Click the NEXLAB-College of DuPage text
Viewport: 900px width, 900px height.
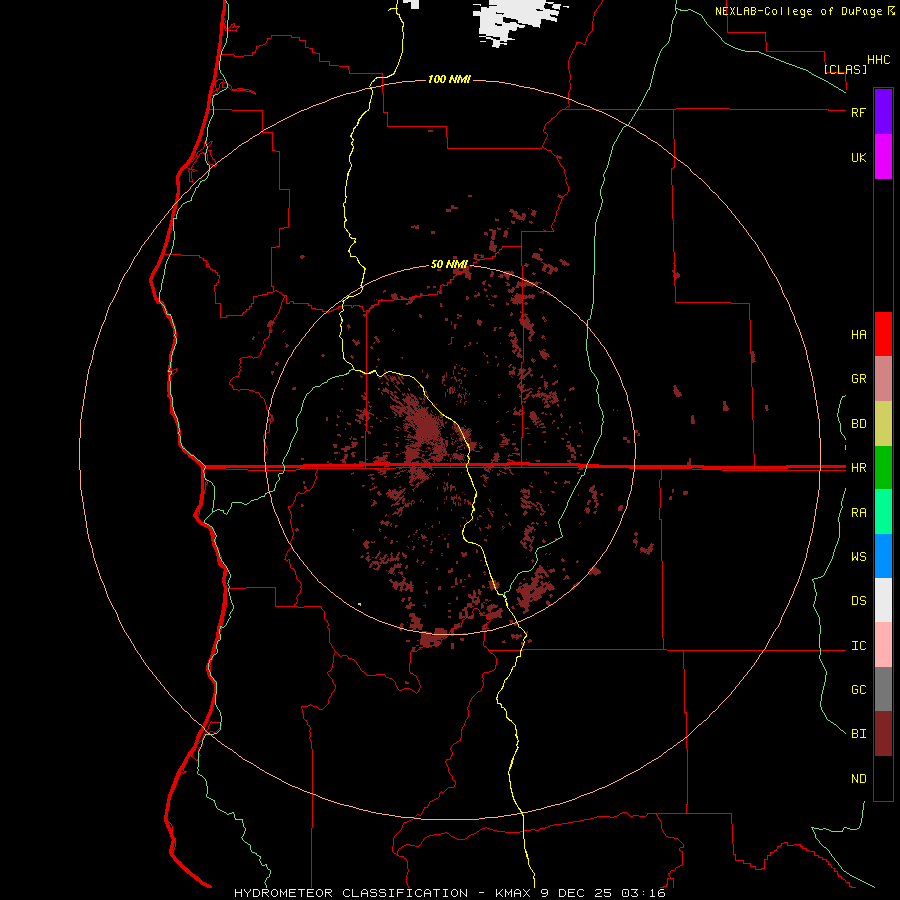coord(798,11)
